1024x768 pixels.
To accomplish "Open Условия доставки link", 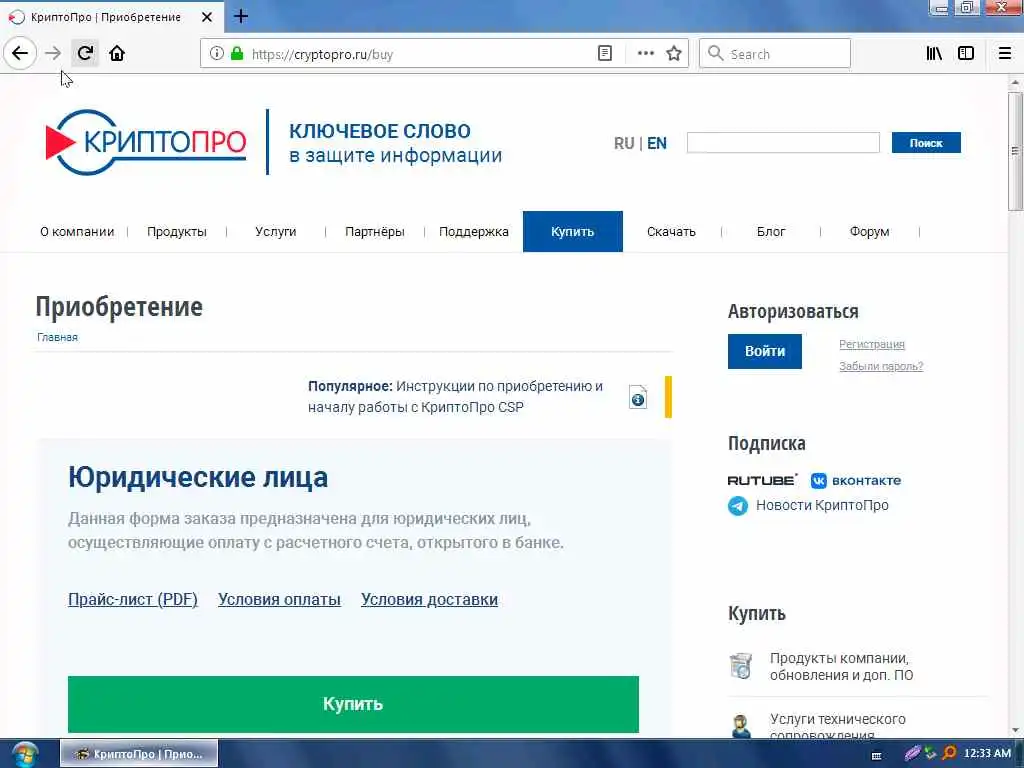I will point(430,600).
